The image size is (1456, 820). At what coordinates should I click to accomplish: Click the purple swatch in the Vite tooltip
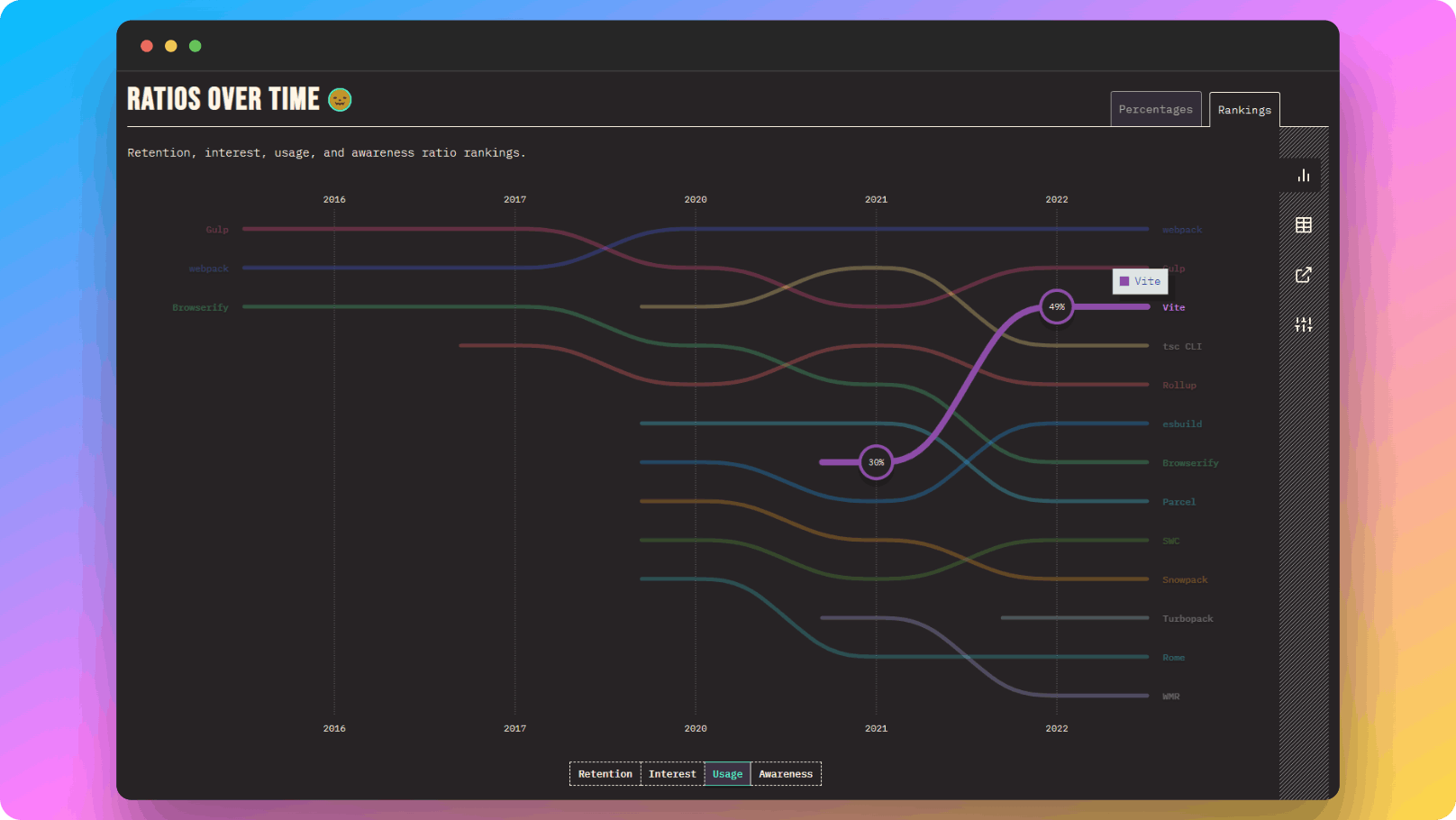(x=1124, y=281)
